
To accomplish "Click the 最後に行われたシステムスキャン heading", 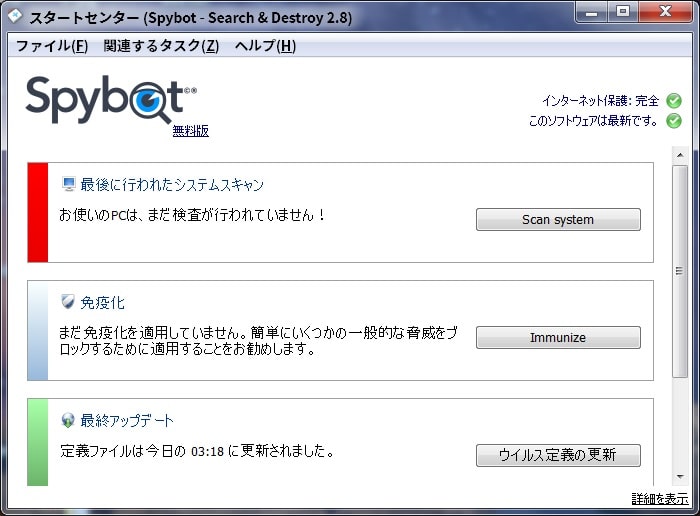I will (x=172, y=184).
